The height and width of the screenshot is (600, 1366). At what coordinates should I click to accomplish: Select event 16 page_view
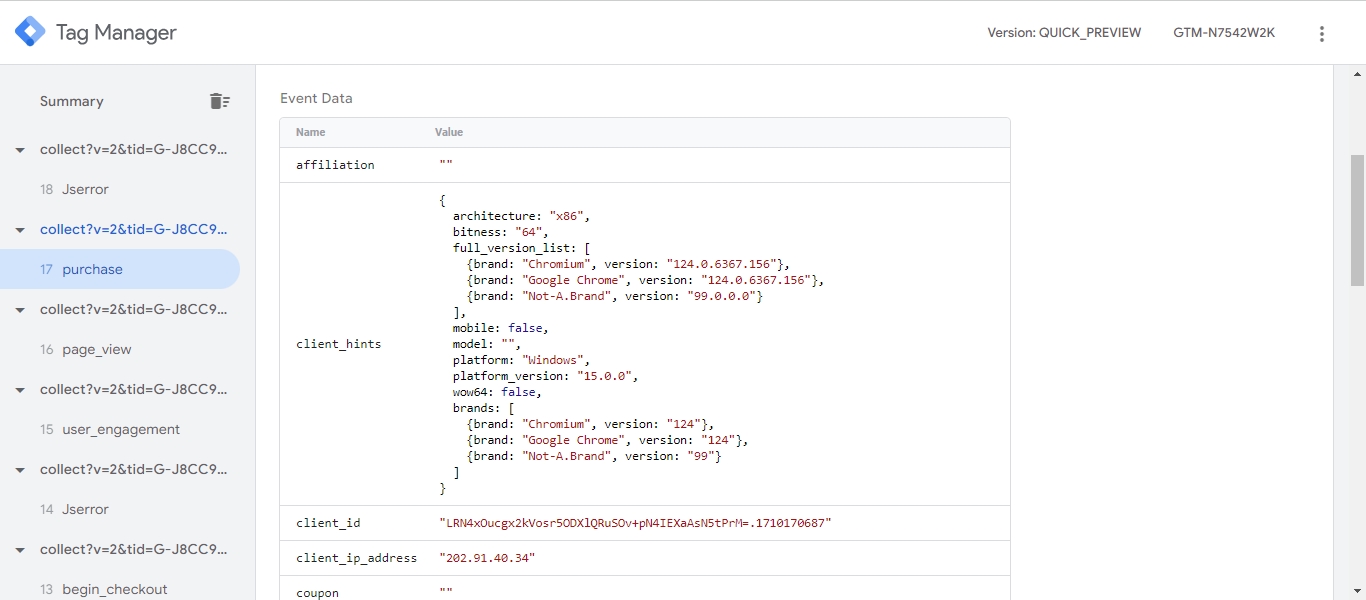[x=120, y=349]
